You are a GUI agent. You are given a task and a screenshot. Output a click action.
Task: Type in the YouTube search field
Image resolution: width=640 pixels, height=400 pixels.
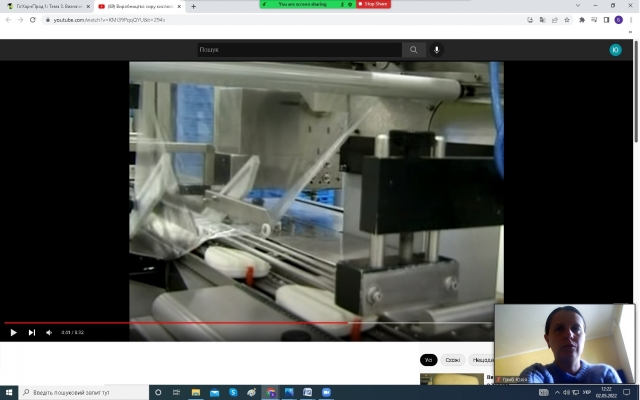[x=298, y=50]
